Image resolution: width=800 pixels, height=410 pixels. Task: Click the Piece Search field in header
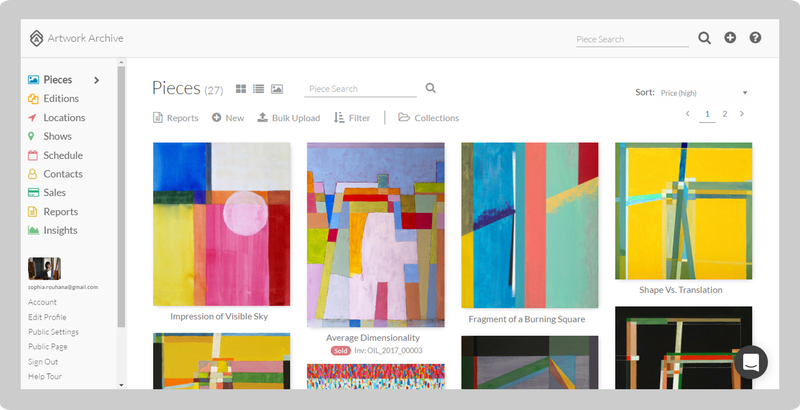(x=631, y=39)
